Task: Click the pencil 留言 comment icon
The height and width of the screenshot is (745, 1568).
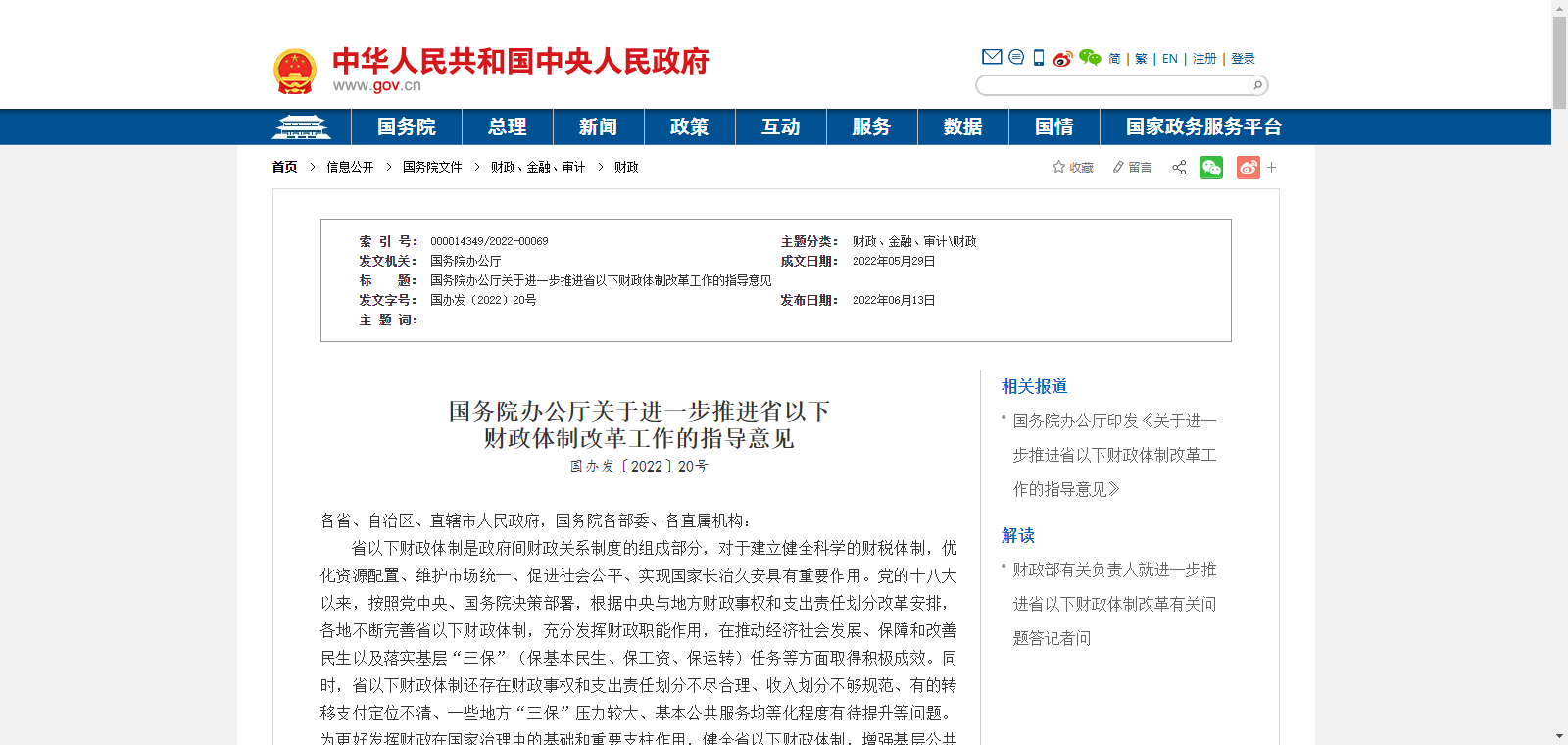Action: tap(1132, 168)
